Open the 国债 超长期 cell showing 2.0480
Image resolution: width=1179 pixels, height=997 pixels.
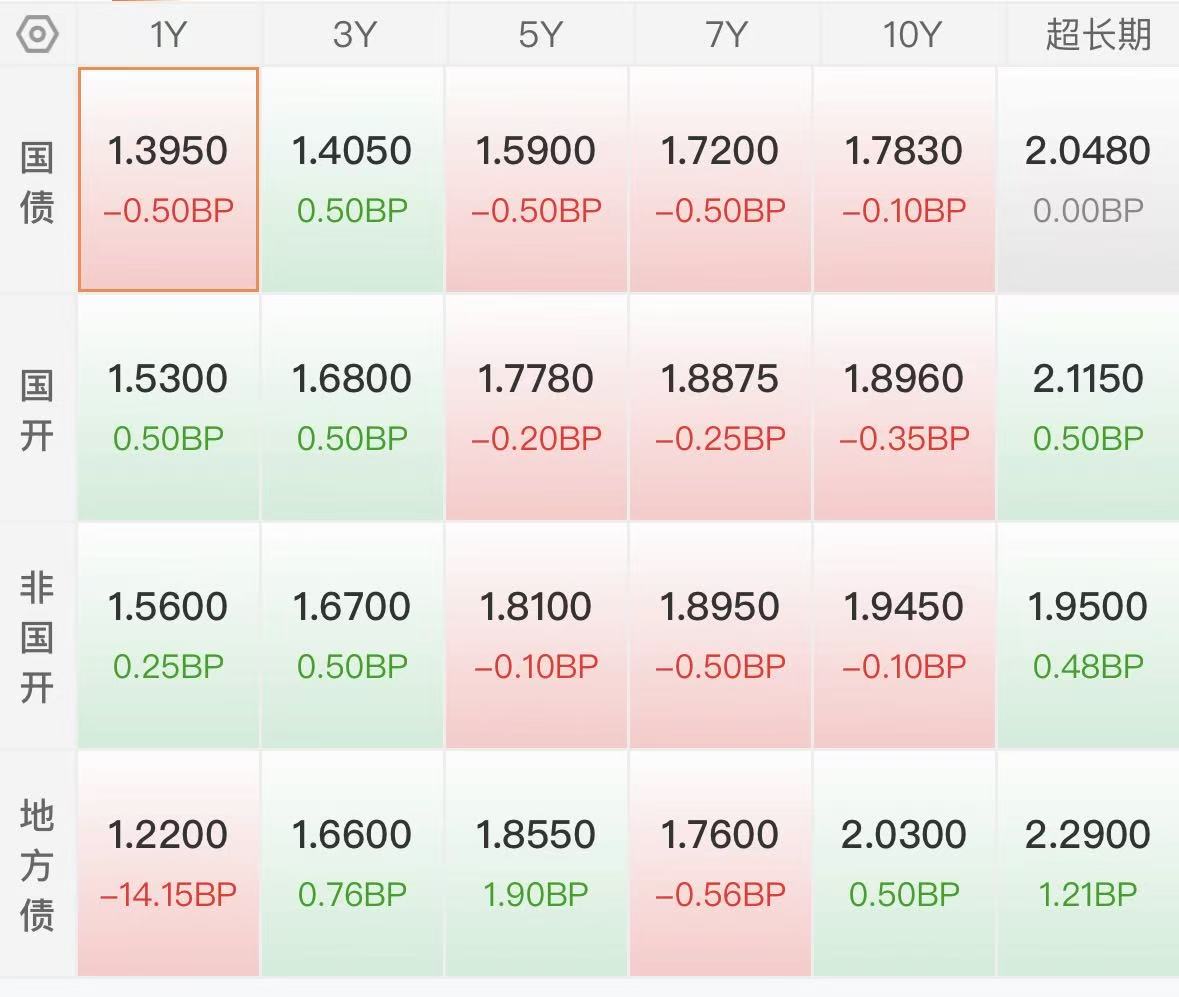pos(1088,180)
